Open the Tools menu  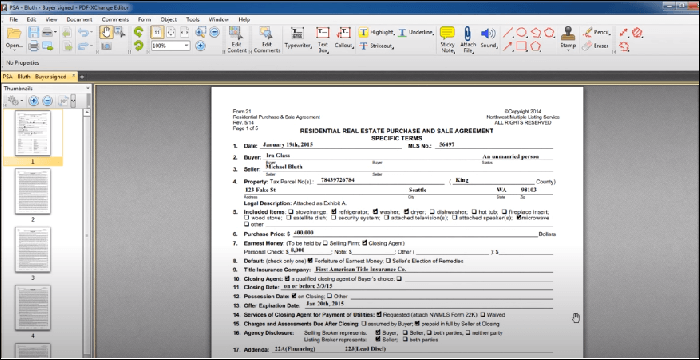pos(193,20)
